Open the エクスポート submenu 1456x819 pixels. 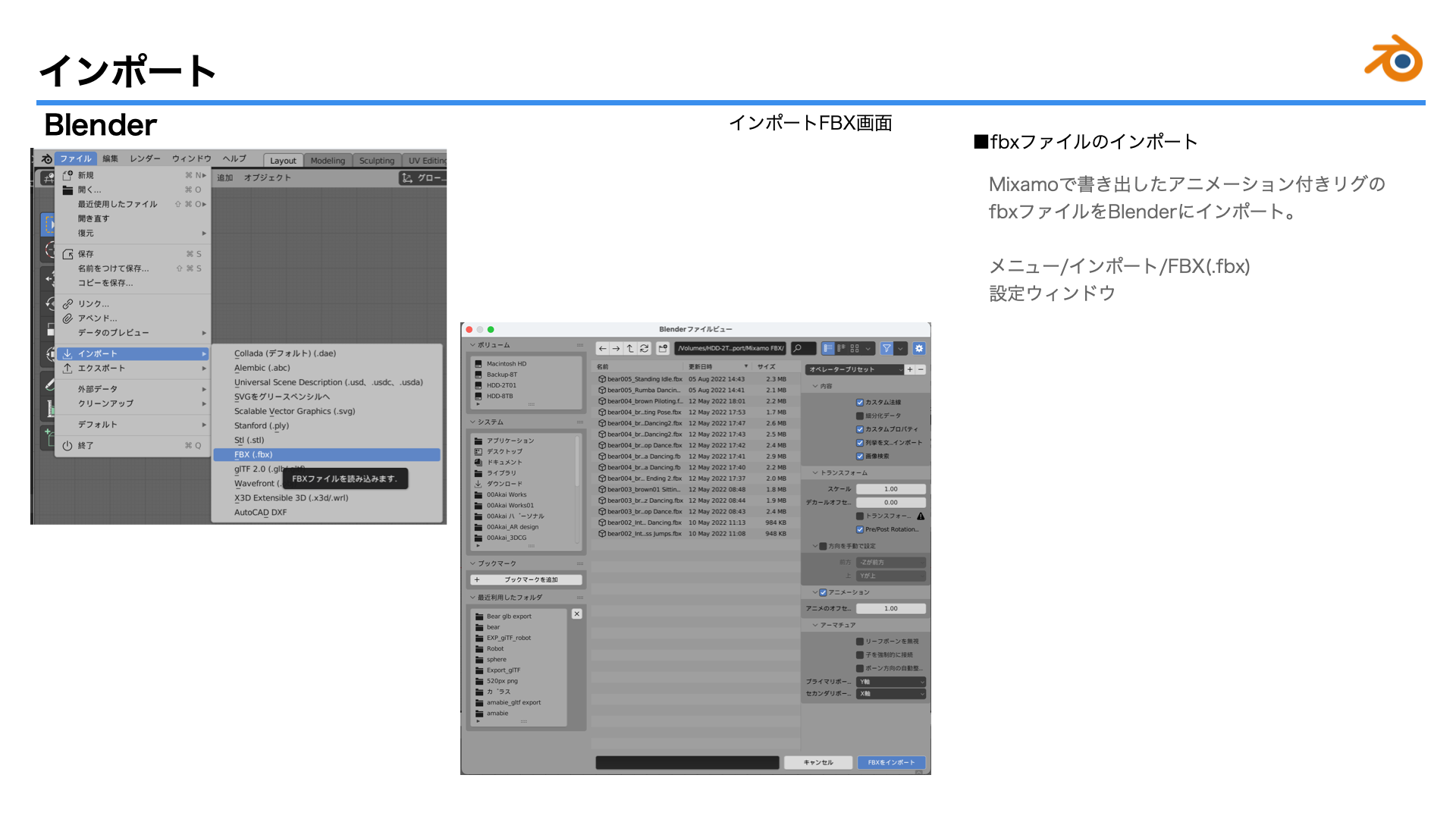pos(133,369)
